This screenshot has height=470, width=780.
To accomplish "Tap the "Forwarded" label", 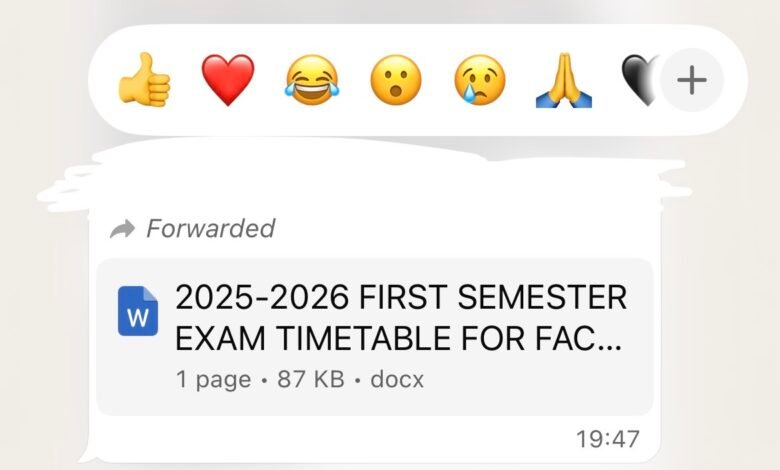I will 210,229.
